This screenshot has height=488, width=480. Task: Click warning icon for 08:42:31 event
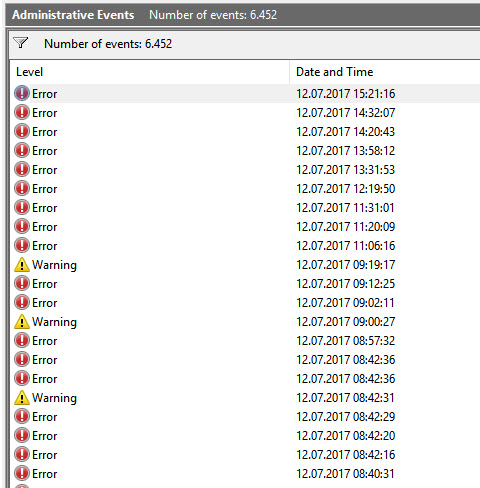tap(22, 398)
